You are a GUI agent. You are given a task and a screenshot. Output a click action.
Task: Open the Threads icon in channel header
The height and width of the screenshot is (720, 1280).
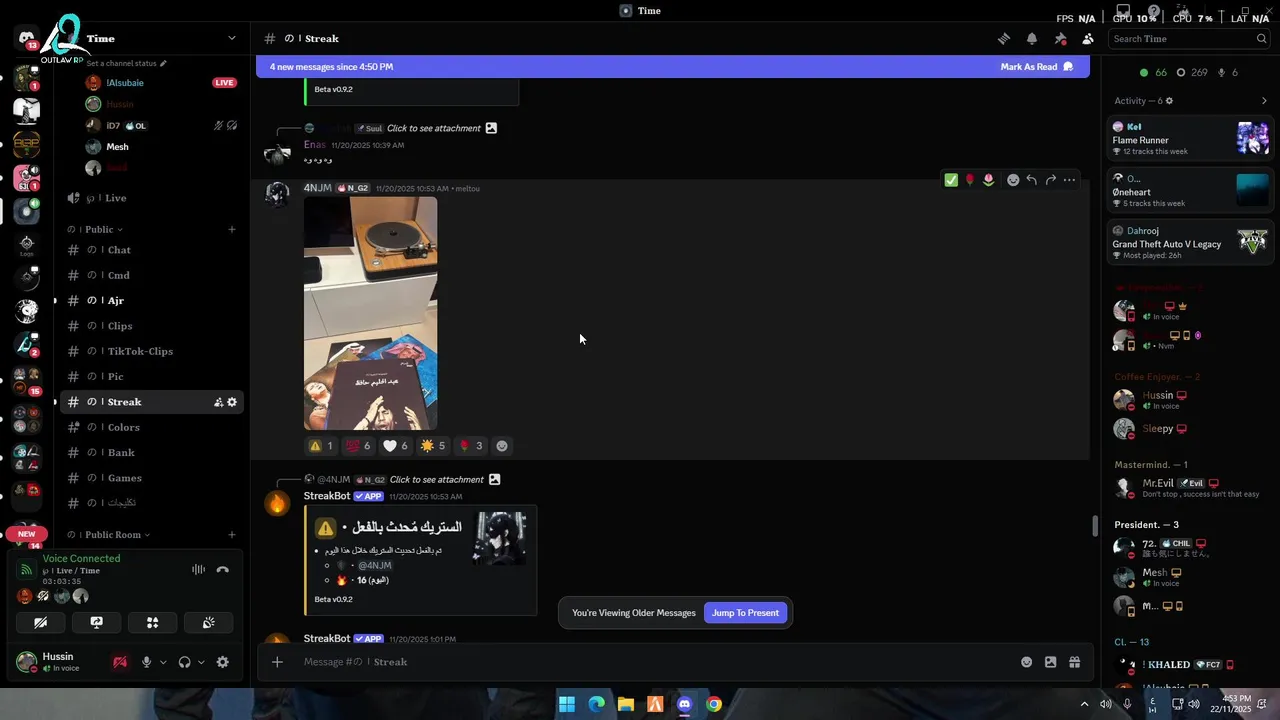[x=1003, y=38]
